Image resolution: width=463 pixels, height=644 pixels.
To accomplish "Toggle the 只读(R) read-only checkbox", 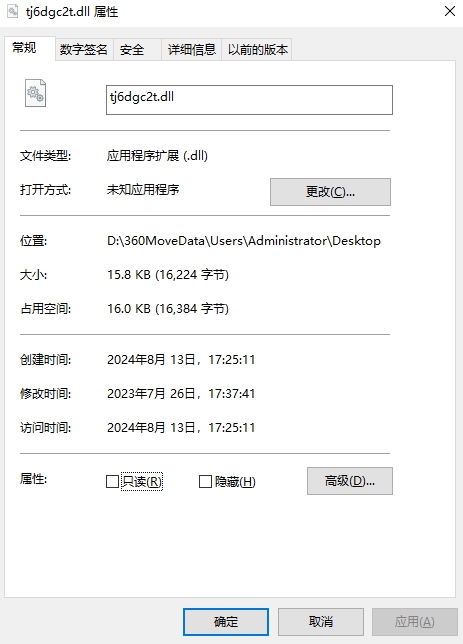I will click(x=112, y=481).
